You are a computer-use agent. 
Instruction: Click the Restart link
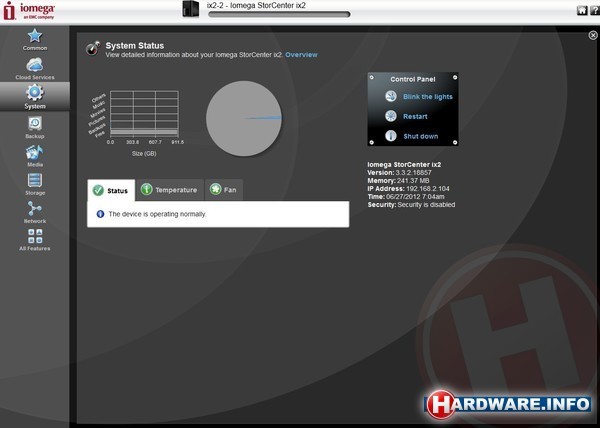(415, 117)
